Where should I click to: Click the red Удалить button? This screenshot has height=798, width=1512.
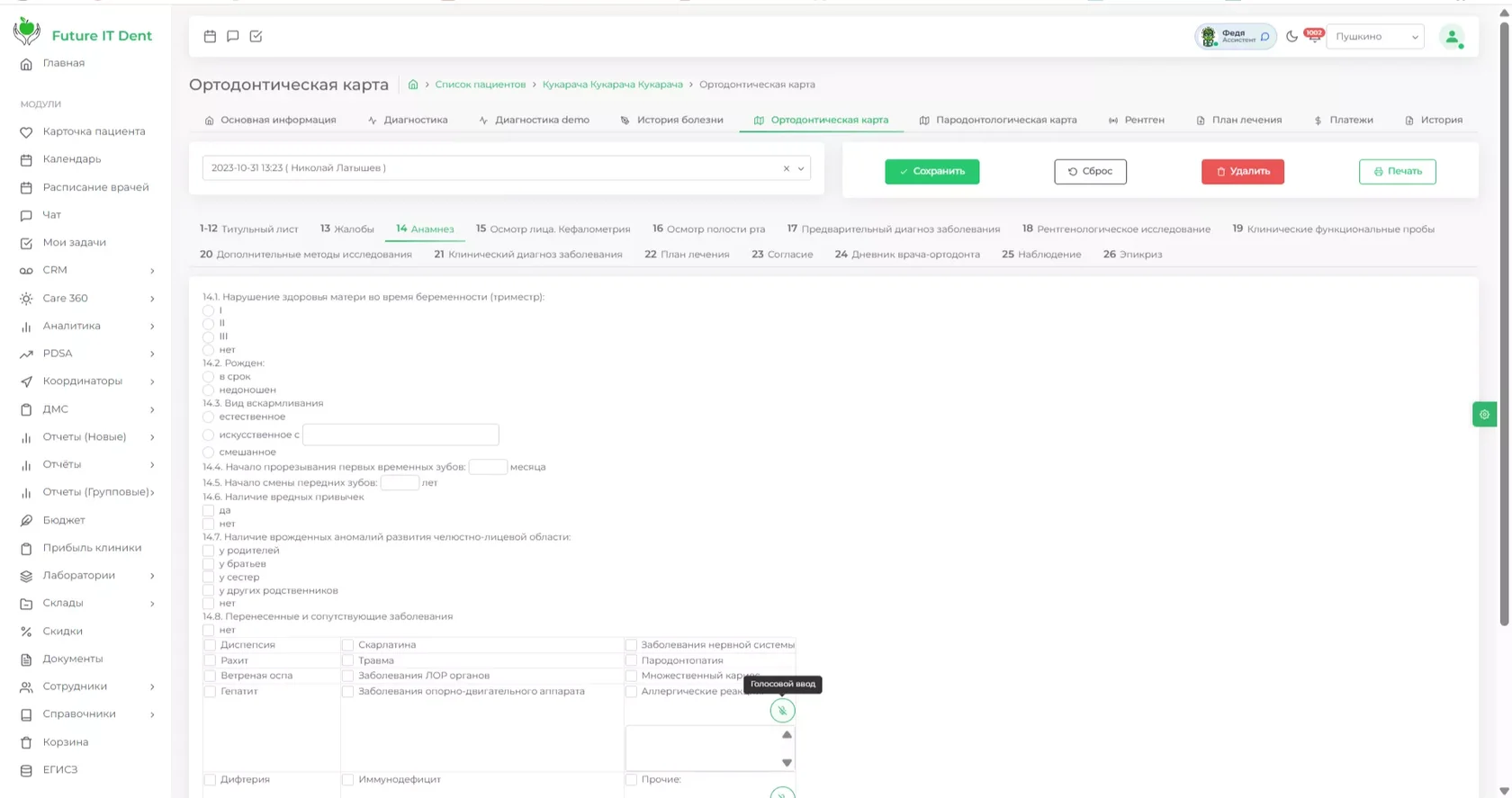[1242, 171]
